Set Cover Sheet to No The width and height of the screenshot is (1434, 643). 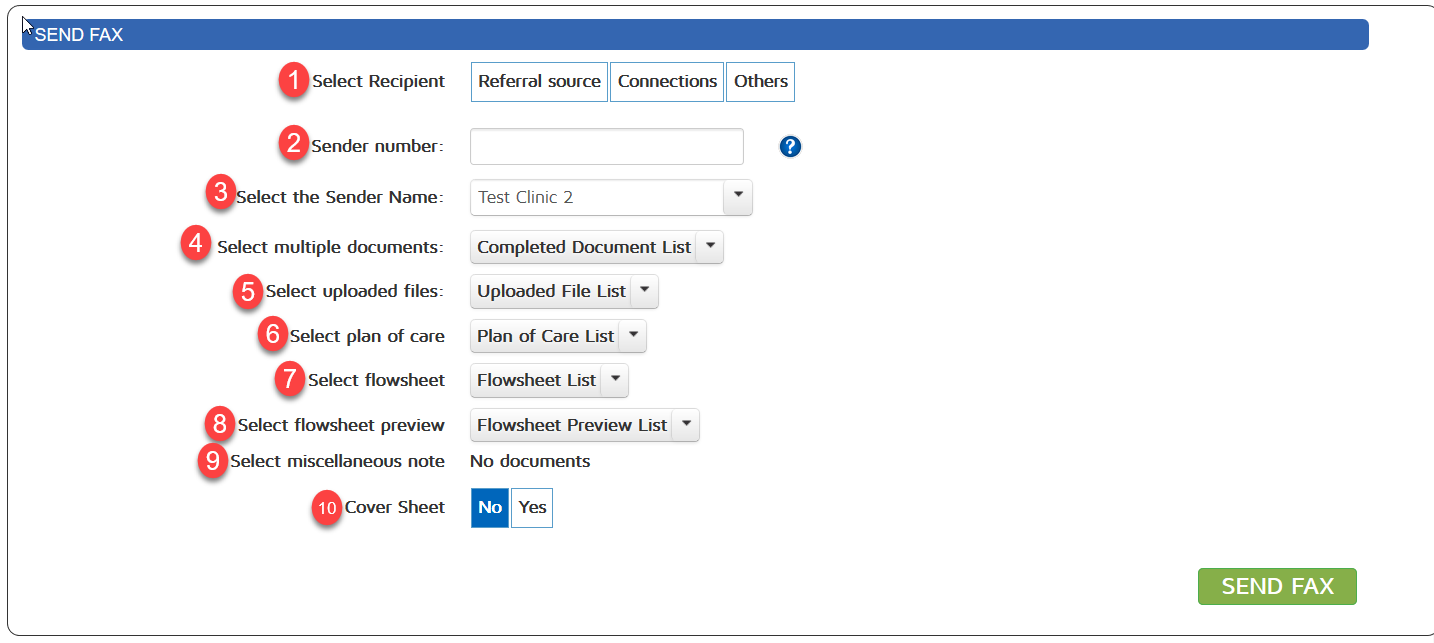point(490,508)
